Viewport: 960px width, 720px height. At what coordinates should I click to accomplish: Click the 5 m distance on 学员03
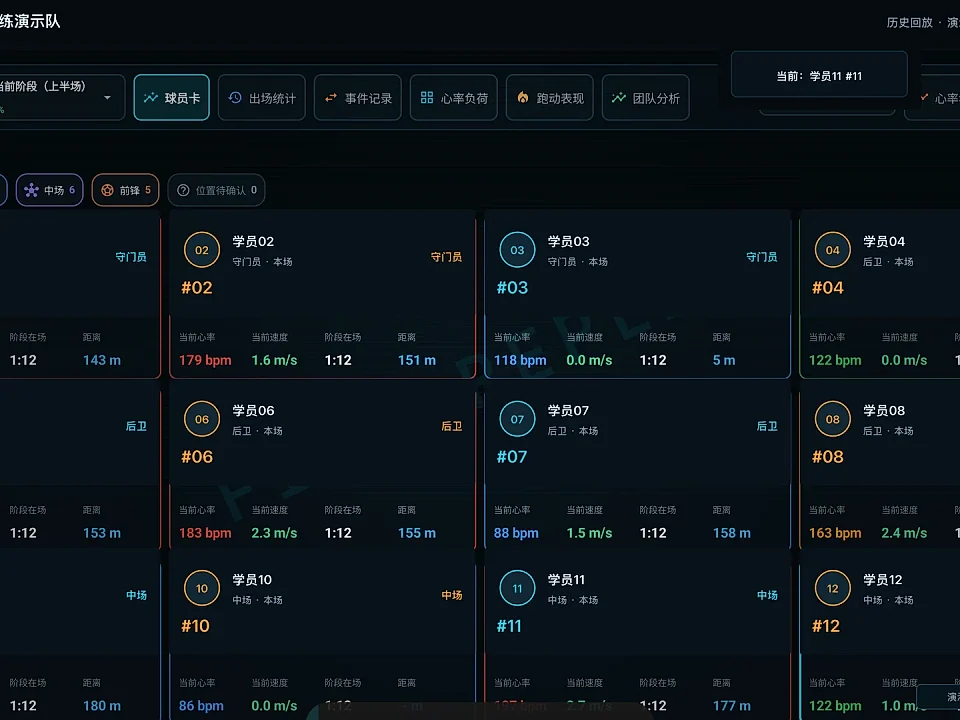(724, 360)
